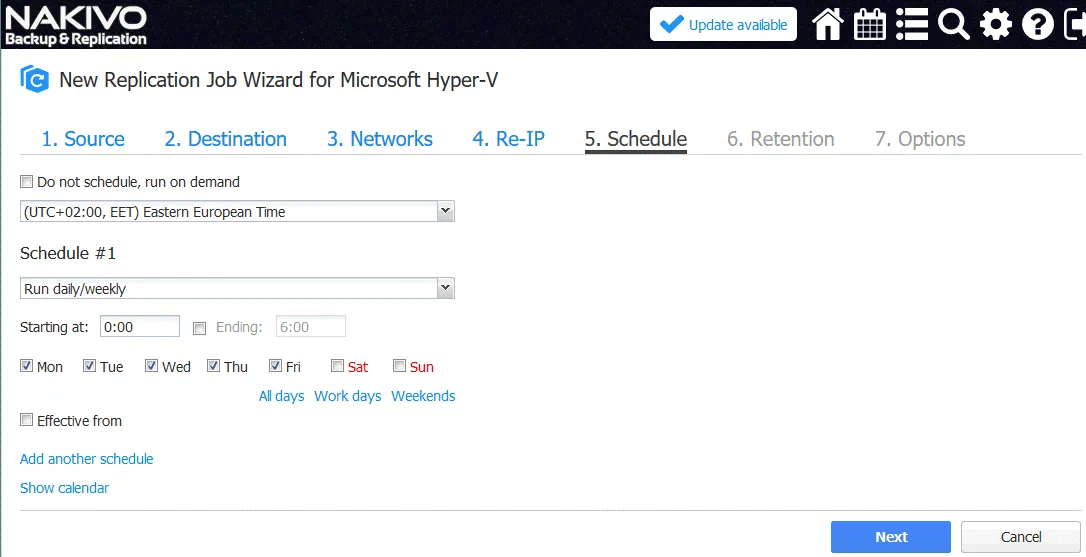
Task: Click the magnifier search icon
Action: (953, 24)
